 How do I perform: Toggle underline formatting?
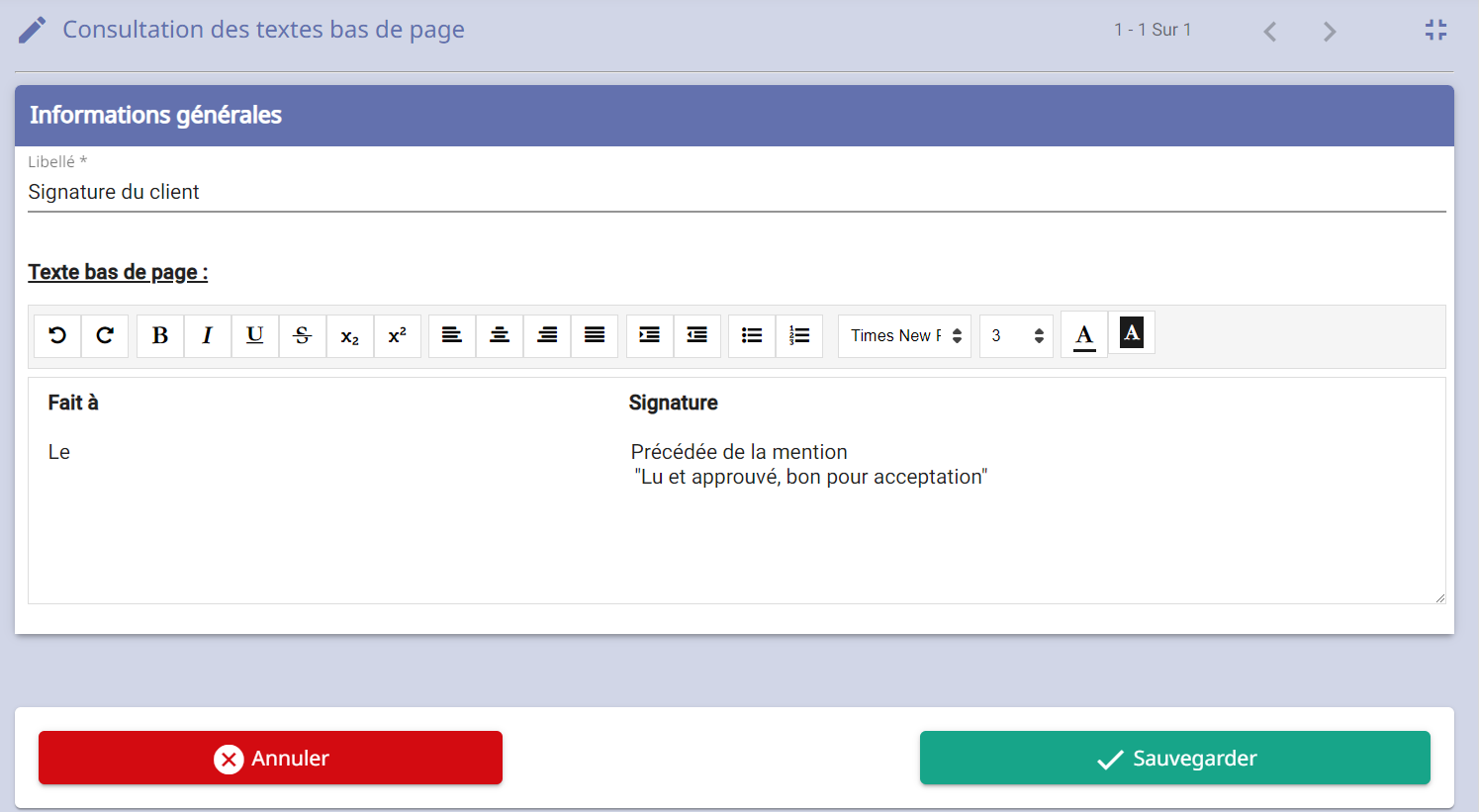coord(255,335)
